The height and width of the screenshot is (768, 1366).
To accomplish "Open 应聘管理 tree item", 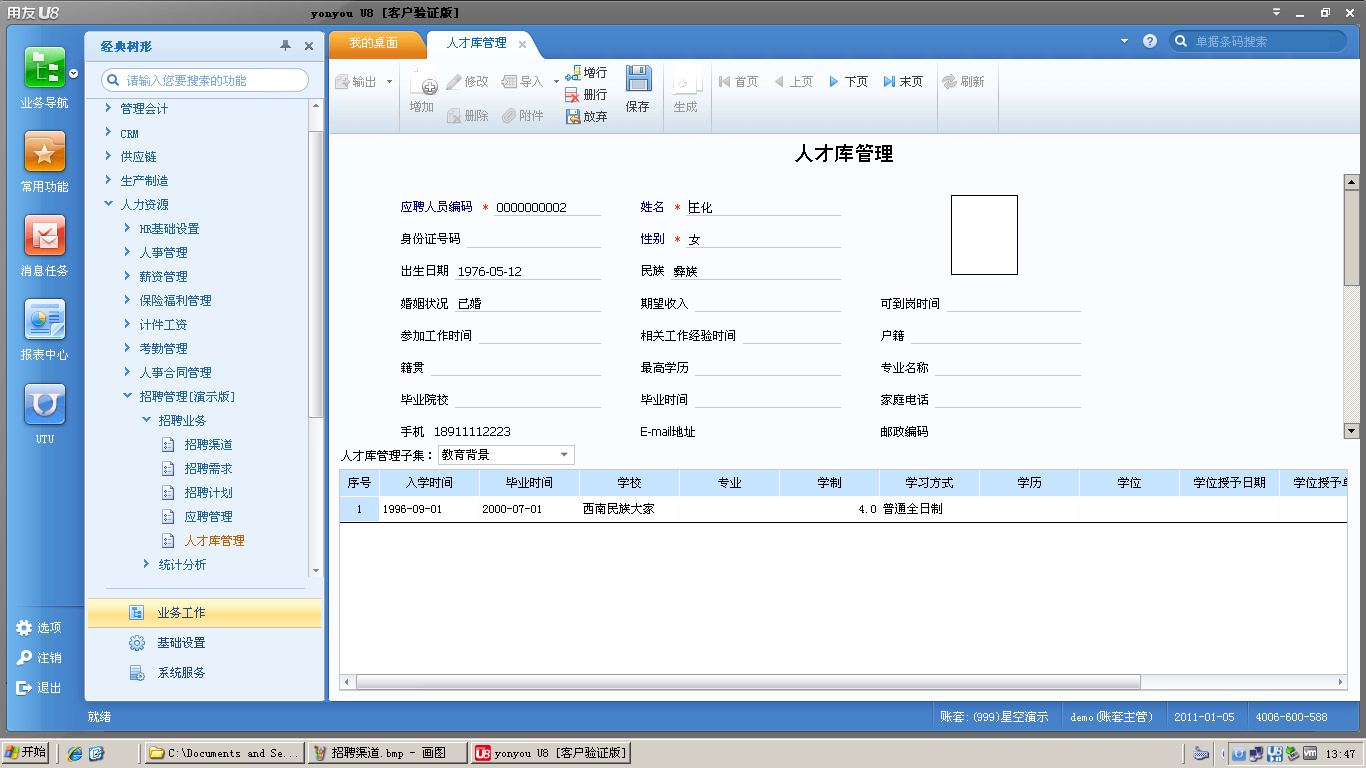I will click(208, 516).
